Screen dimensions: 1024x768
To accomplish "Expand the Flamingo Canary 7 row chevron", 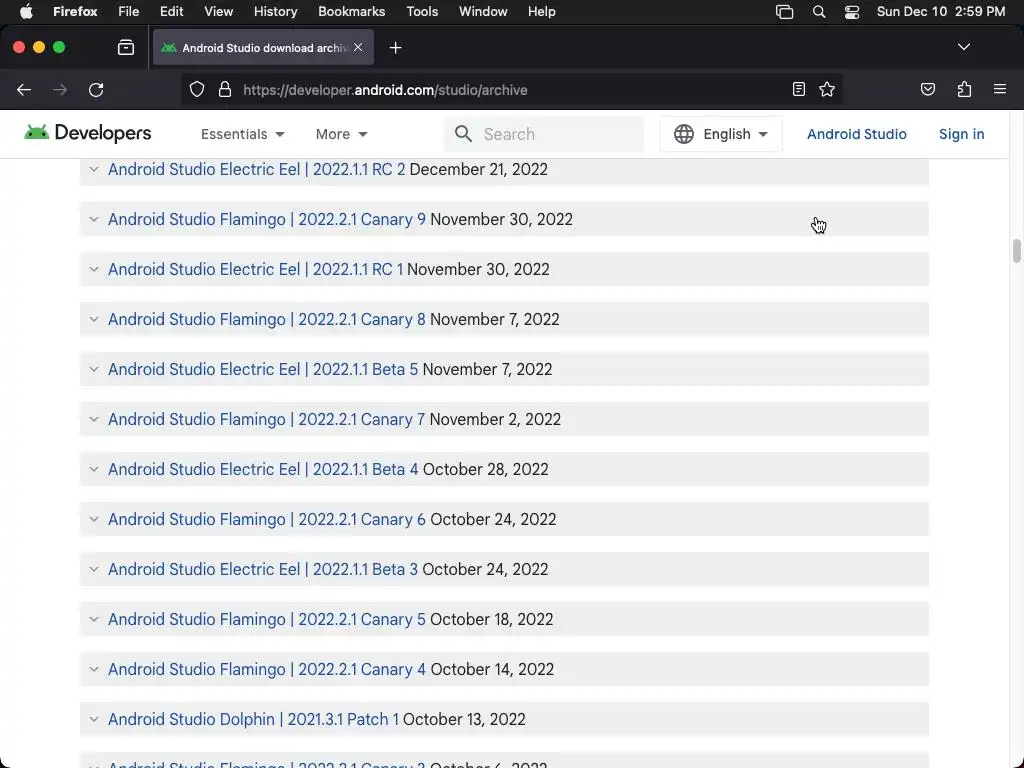I will [x=94, y=419].
